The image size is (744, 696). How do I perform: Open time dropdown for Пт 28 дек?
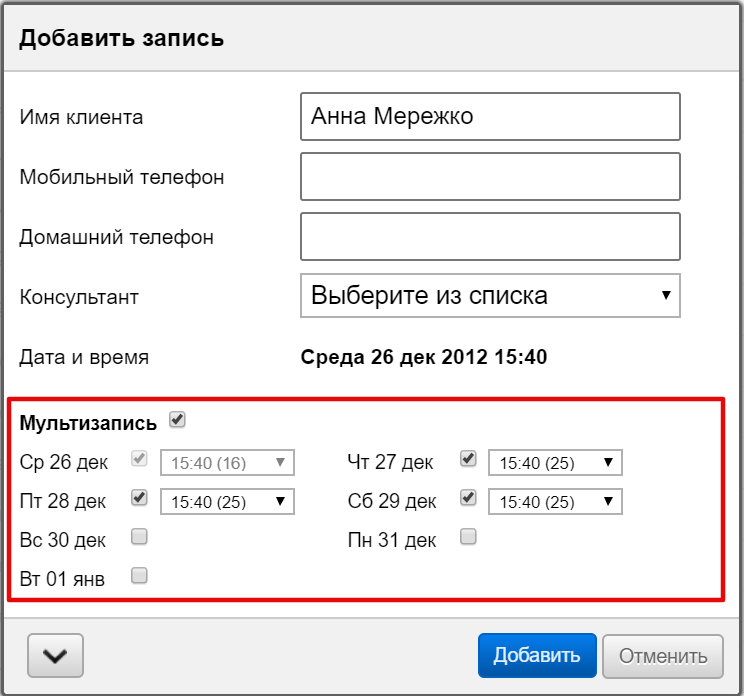click(x=227, y=501)
